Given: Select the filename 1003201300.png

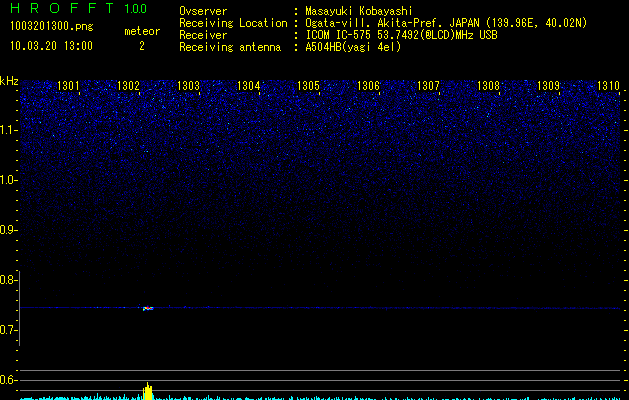Looking at the screenshot, I should (52, 27).
